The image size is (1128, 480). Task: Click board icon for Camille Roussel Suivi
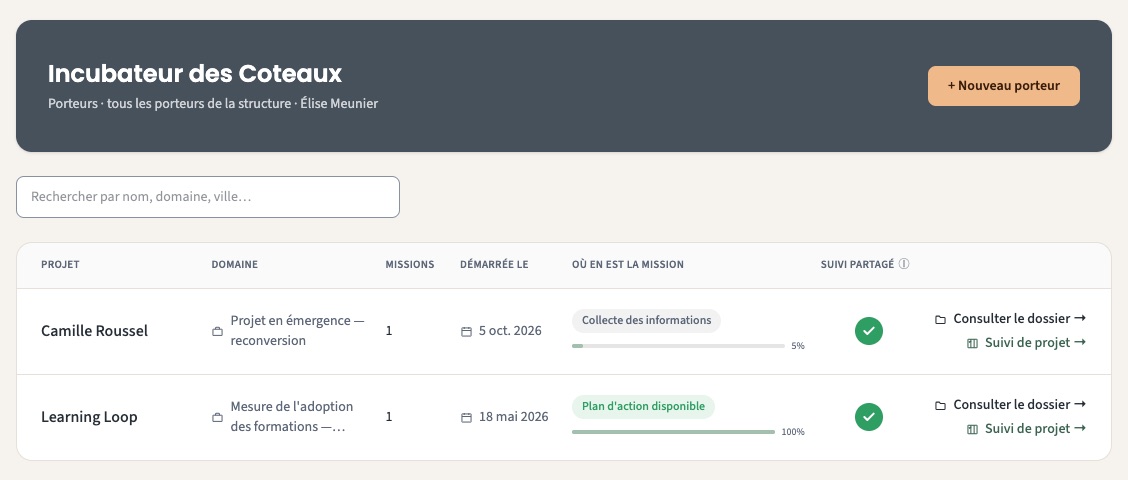[973, 344]
